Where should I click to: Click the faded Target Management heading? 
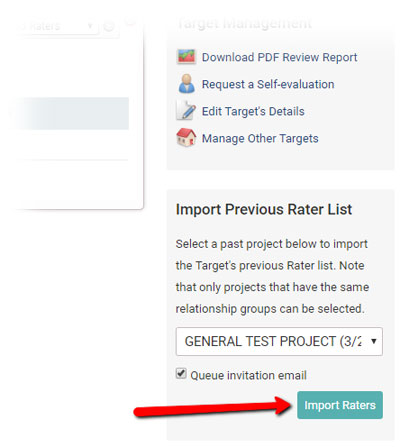point(244,23)
